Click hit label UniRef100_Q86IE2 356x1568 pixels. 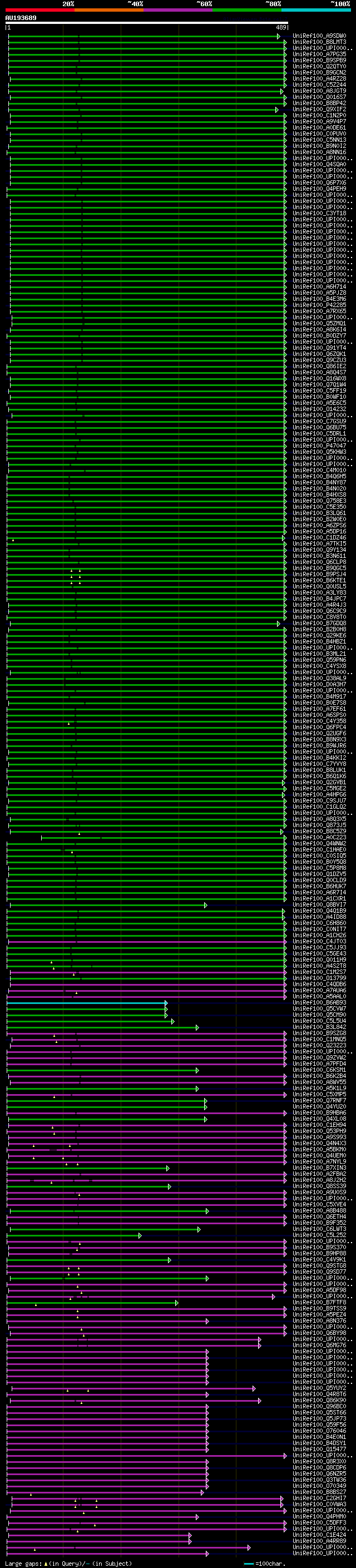click(x=319, y=367)
